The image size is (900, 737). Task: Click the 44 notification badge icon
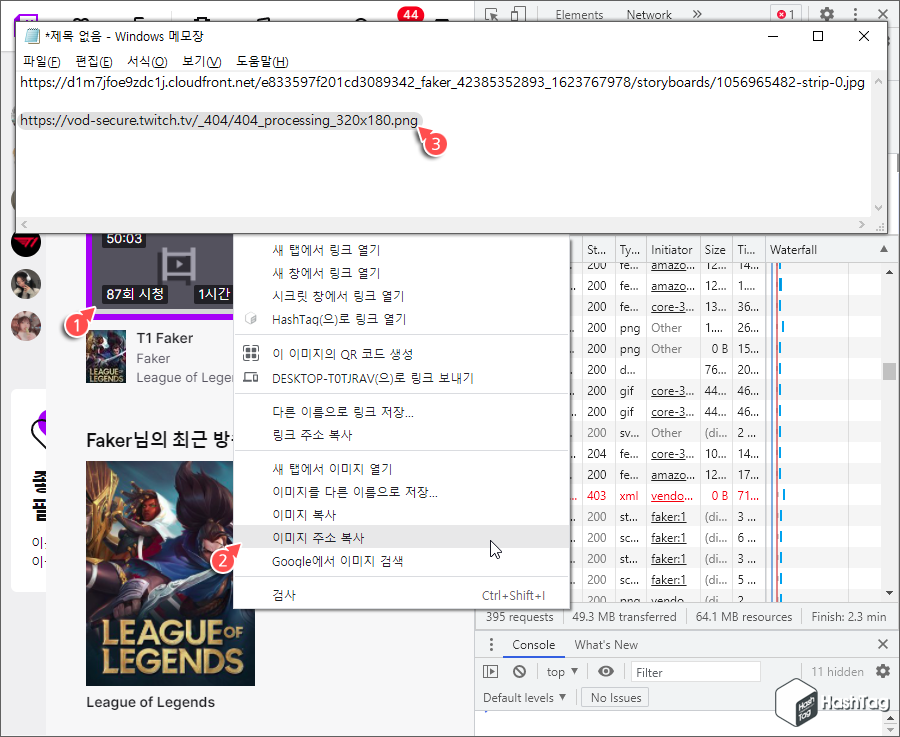410,14
